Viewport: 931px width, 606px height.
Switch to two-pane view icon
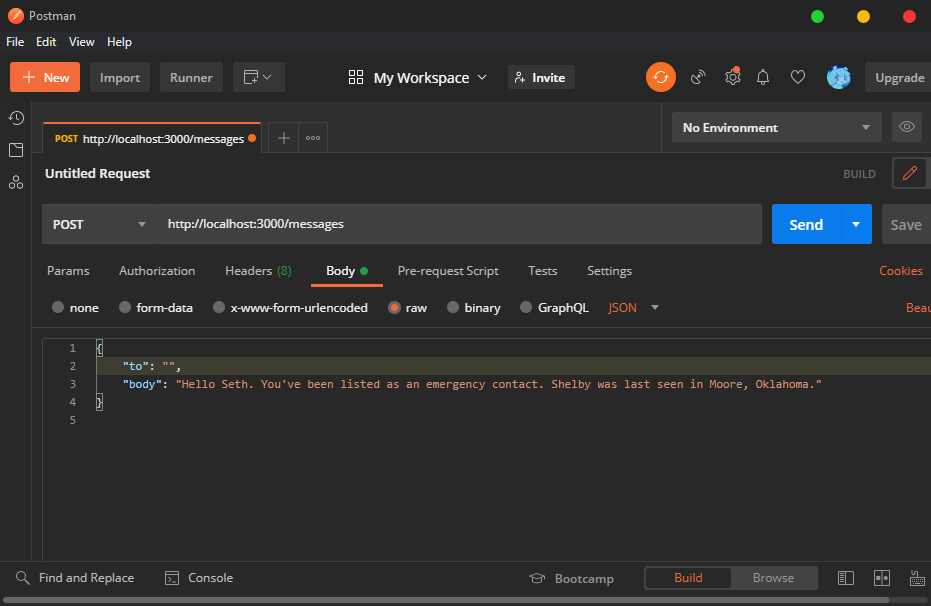click(882, 578)
